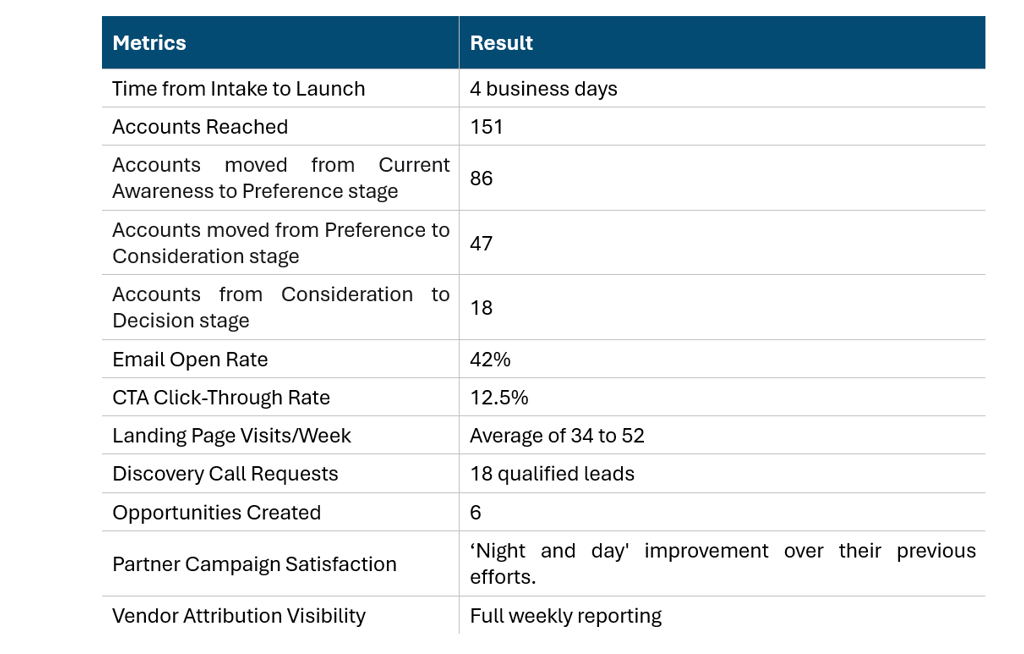1024x654 pixels.
Task: Click the CTA Click-Through Rate label
Action: pyautogui.click(x=221, y=397)
